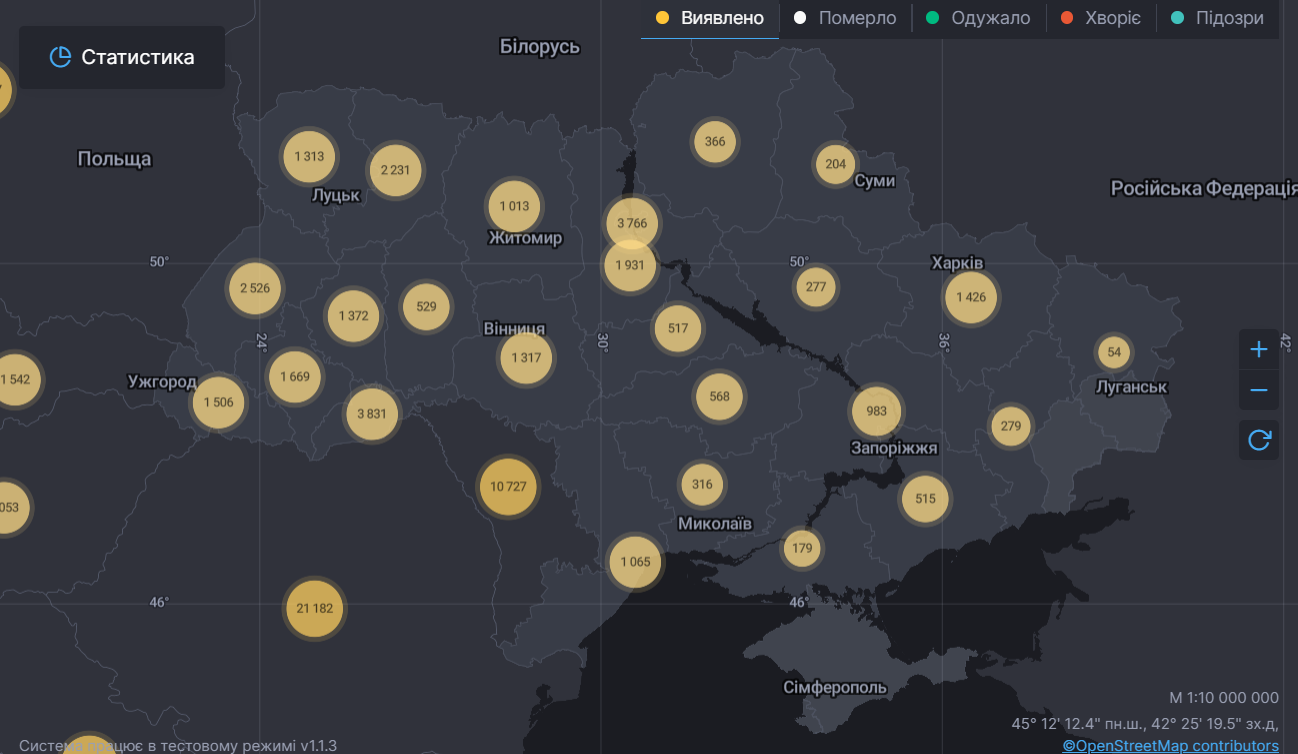Image resolution: width=1298 pixels, height=754 pixels.
Task: Click the Польща country label
Action: click(114, 159)
